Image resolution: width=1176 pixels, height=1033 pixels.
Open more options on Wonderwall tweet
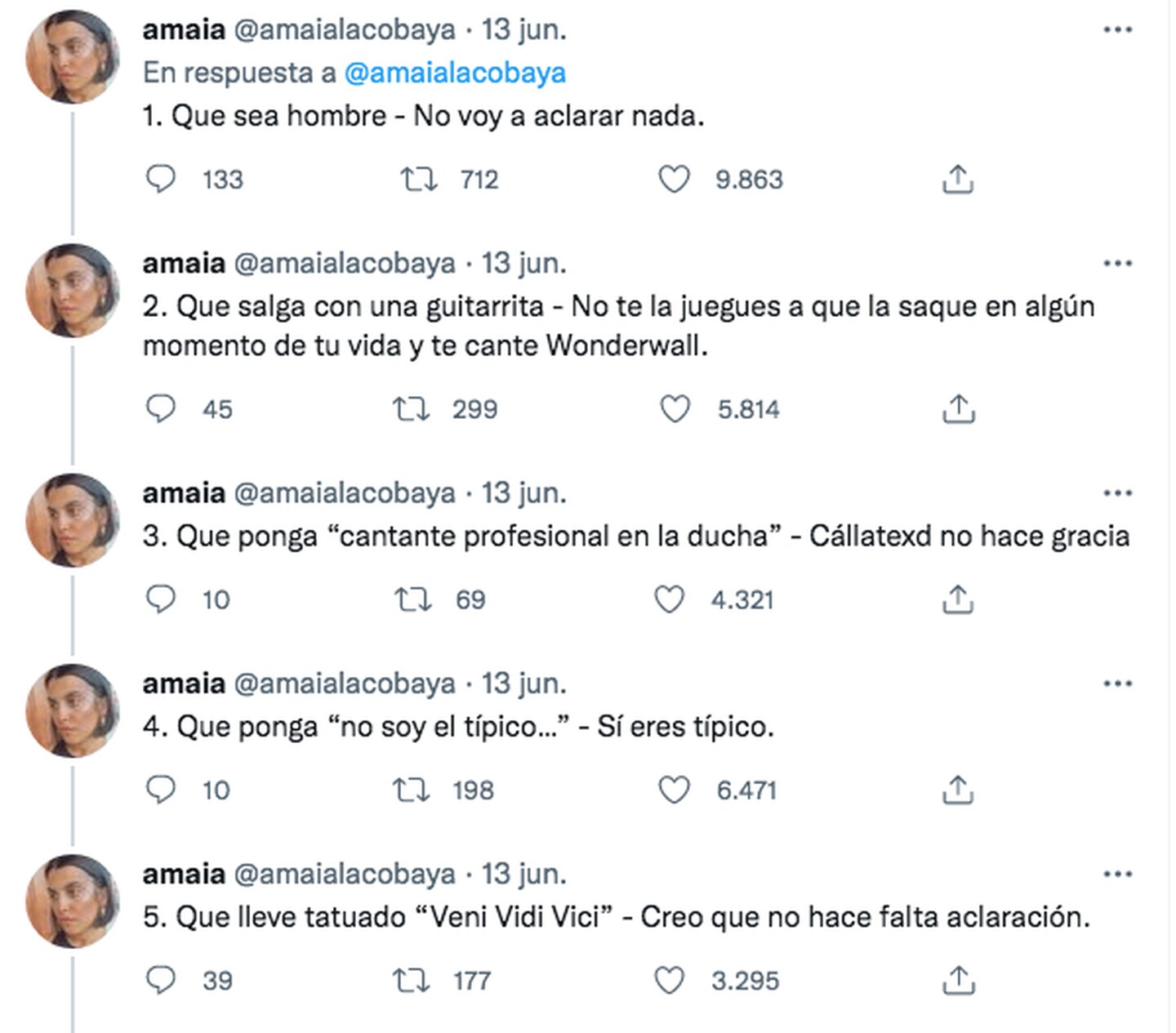[1117, 264]
